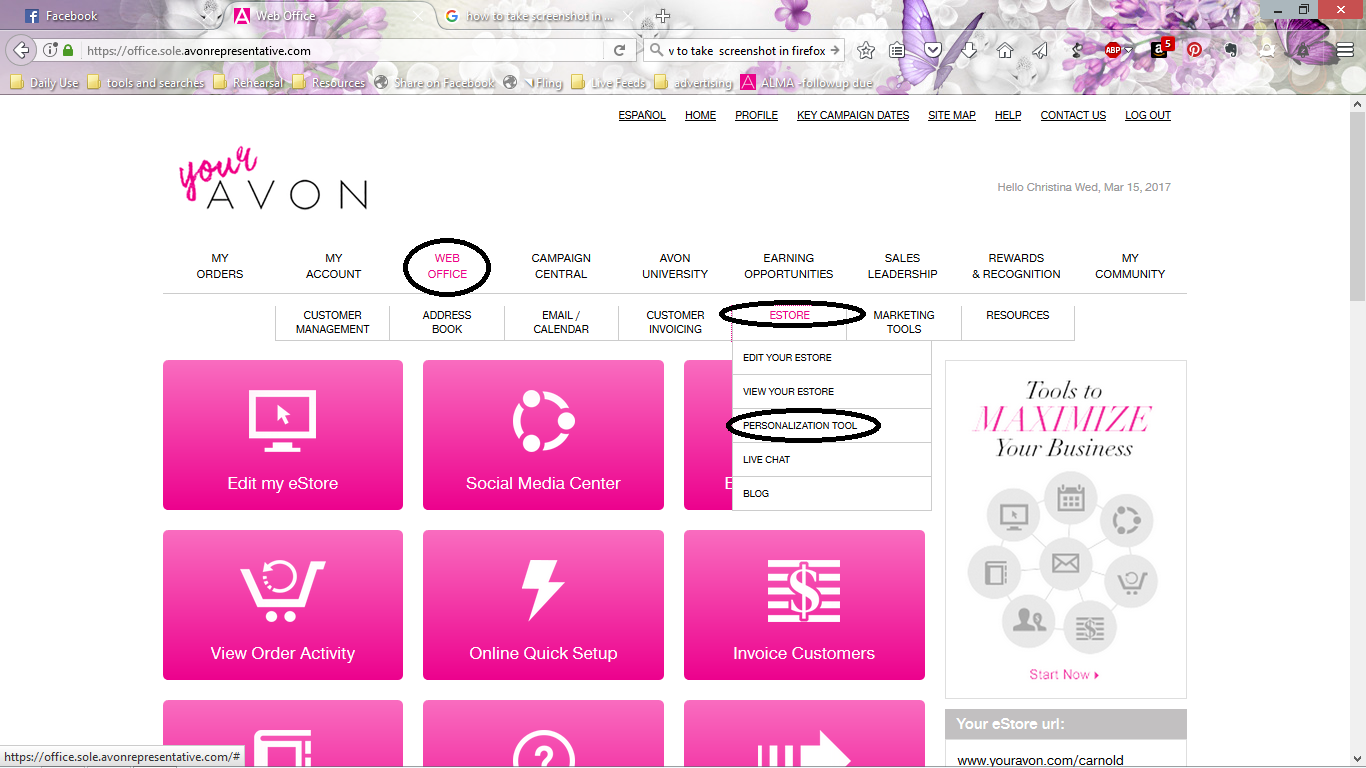Click the bookmark star icon in Firefox toolbar
The width and height of the screenshot is (1366, 768).
tap(866, 50)
